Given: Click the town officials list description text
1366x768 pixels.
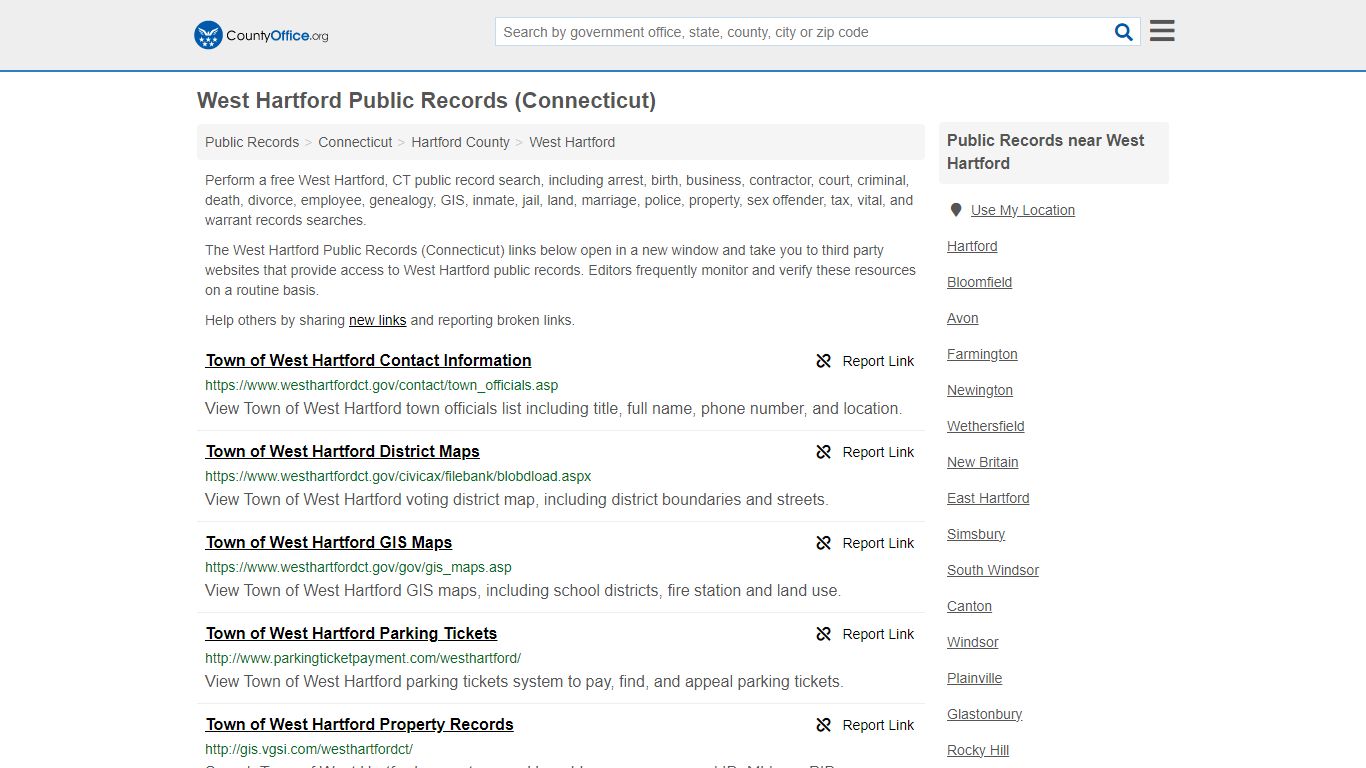Looking at the screenshot, I should (554, 408).
